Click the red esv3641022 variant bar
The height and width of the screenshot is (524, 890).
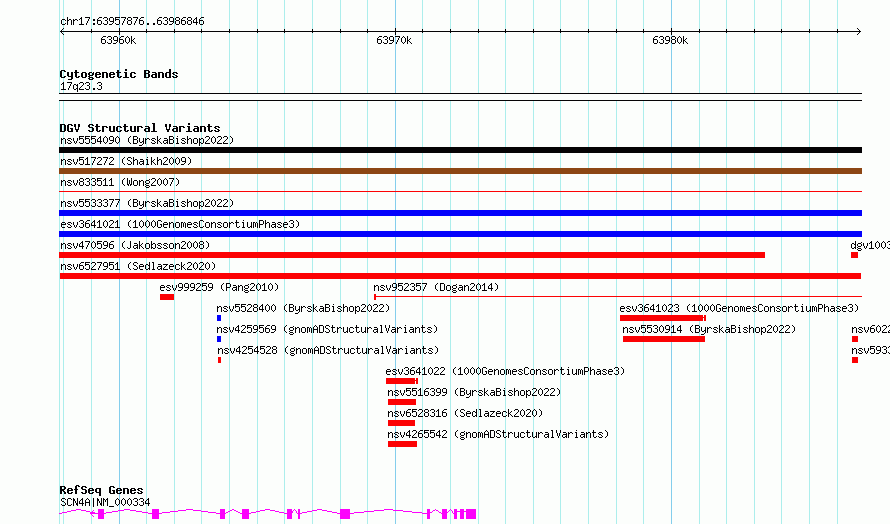click(x=401, y=381)
